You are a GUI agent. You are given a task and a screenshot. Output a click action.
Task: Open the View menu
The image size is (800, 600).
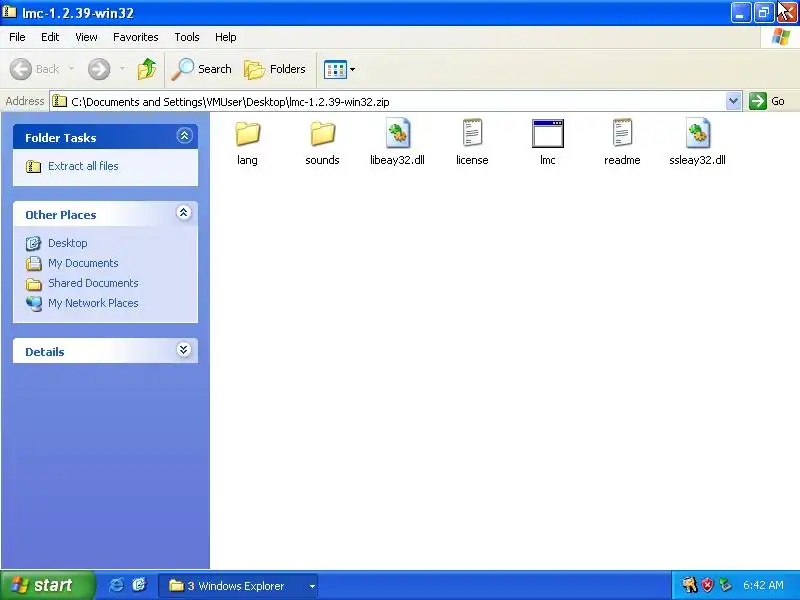click(86, 37)
